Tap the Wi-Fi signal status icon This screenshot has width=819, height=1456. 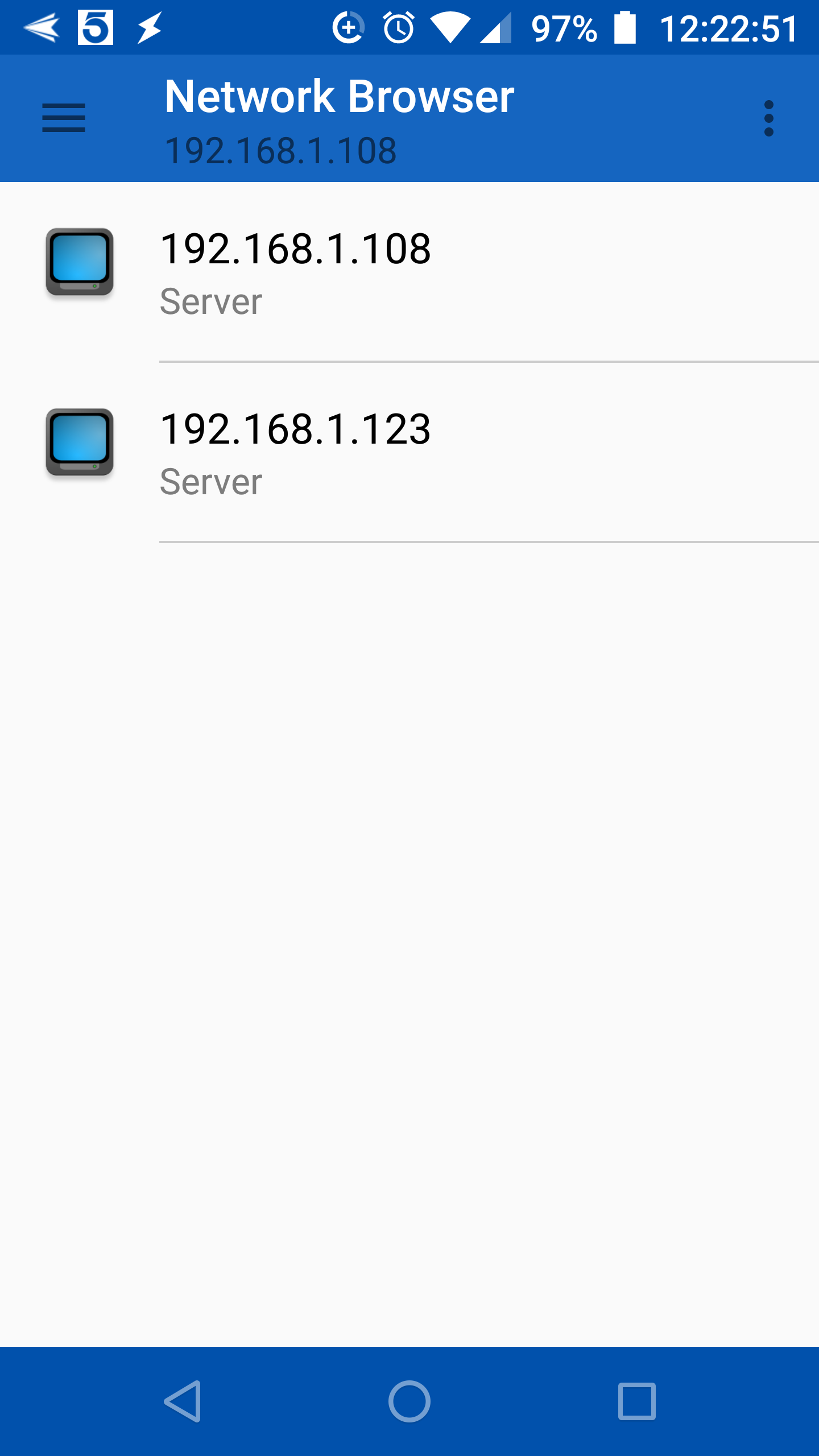450,28
